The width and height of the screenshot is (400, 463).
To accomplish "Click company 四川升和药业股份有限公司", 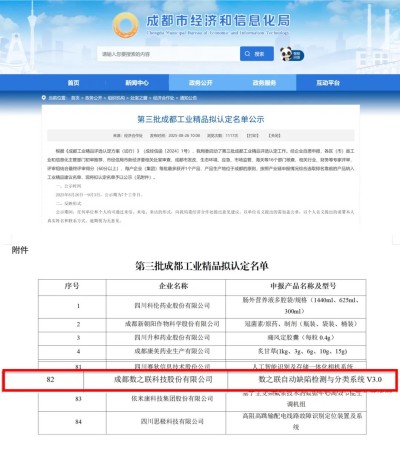I will 172,337.
